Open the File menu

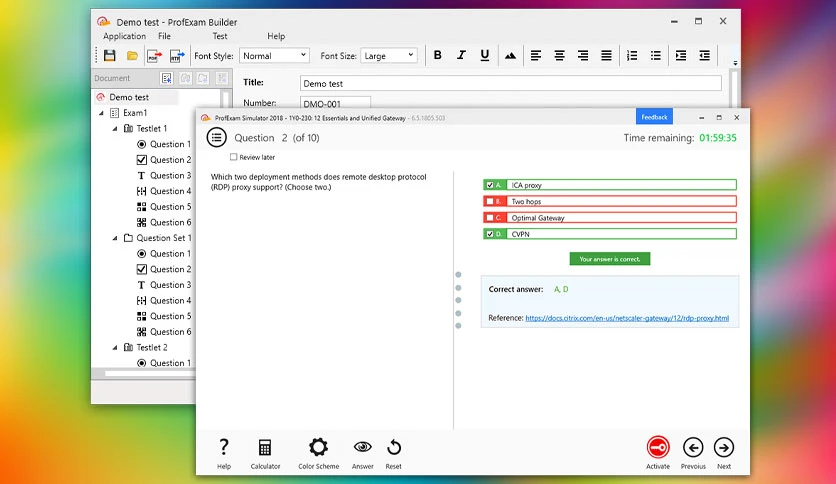pyautogui.click(x=164, y=36)
